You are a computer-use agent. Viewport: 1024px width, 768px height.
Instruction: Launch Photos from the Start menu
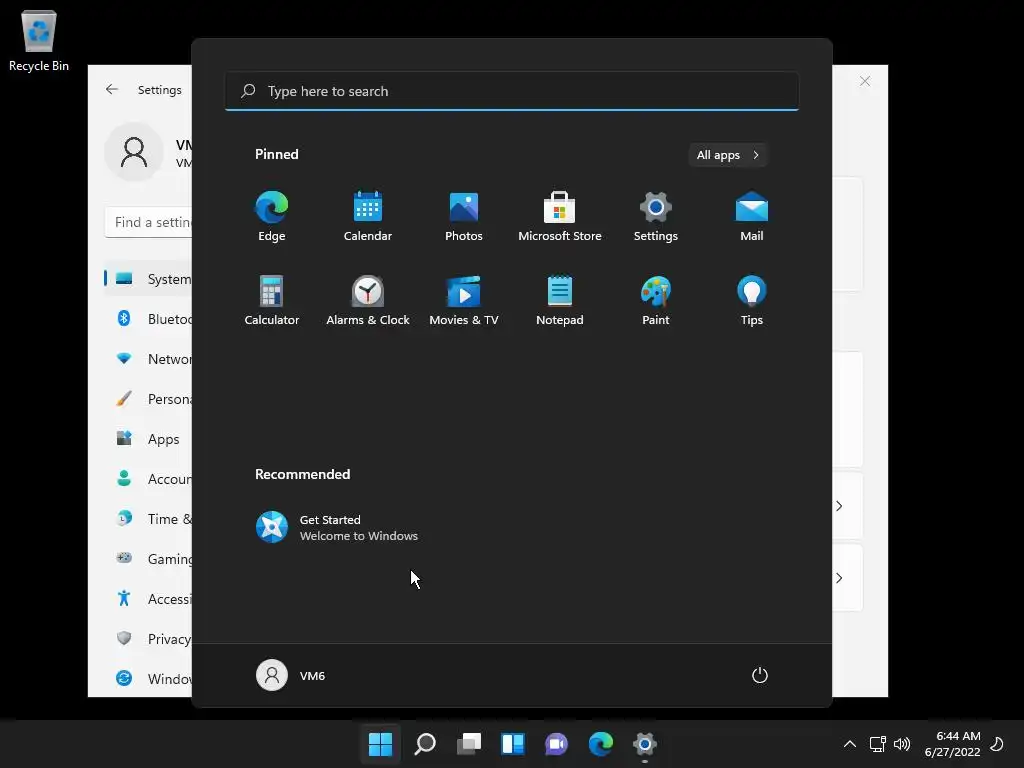pos(464,216)
